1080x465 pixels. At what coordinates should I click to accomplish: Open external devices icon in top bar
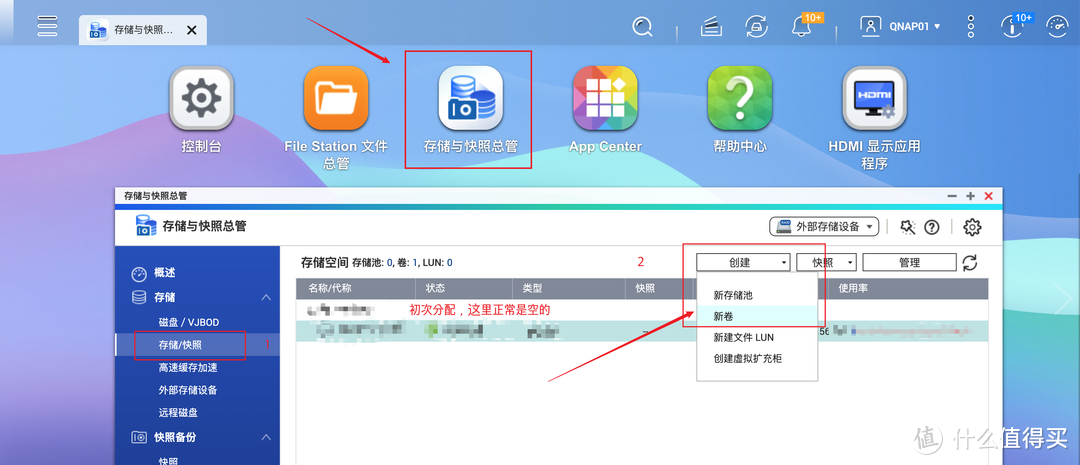[x=756, y=27]
